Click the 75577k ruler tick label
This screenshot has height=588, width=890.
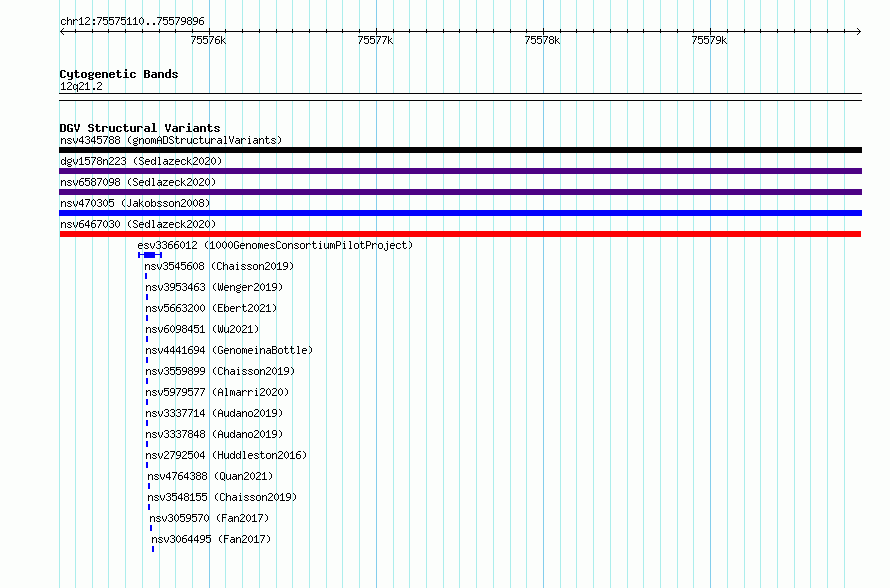coord(375,40)
